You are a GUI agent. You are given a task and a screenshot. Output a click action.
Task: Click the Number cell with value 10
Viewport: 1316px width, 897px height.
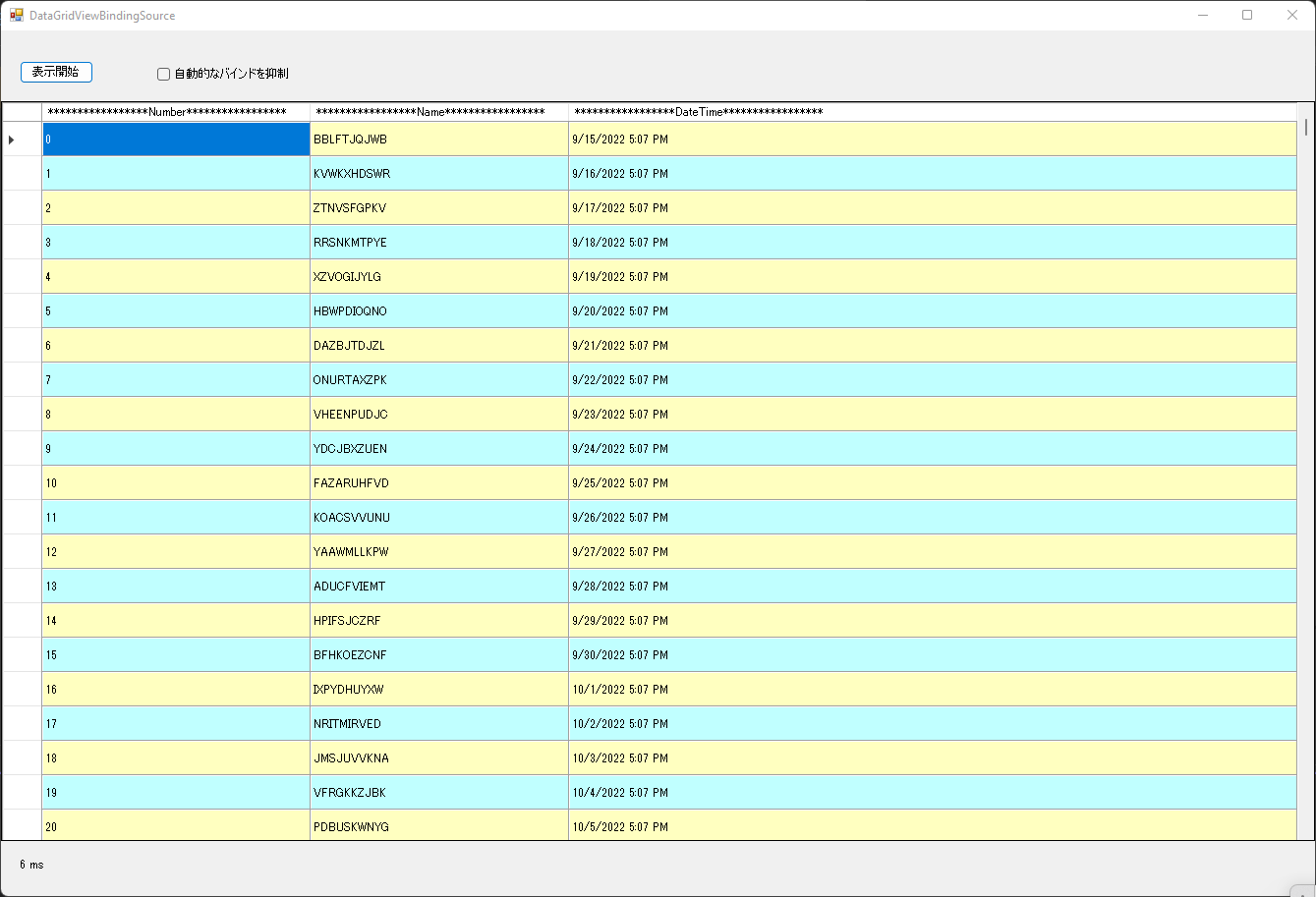(175, 482)
